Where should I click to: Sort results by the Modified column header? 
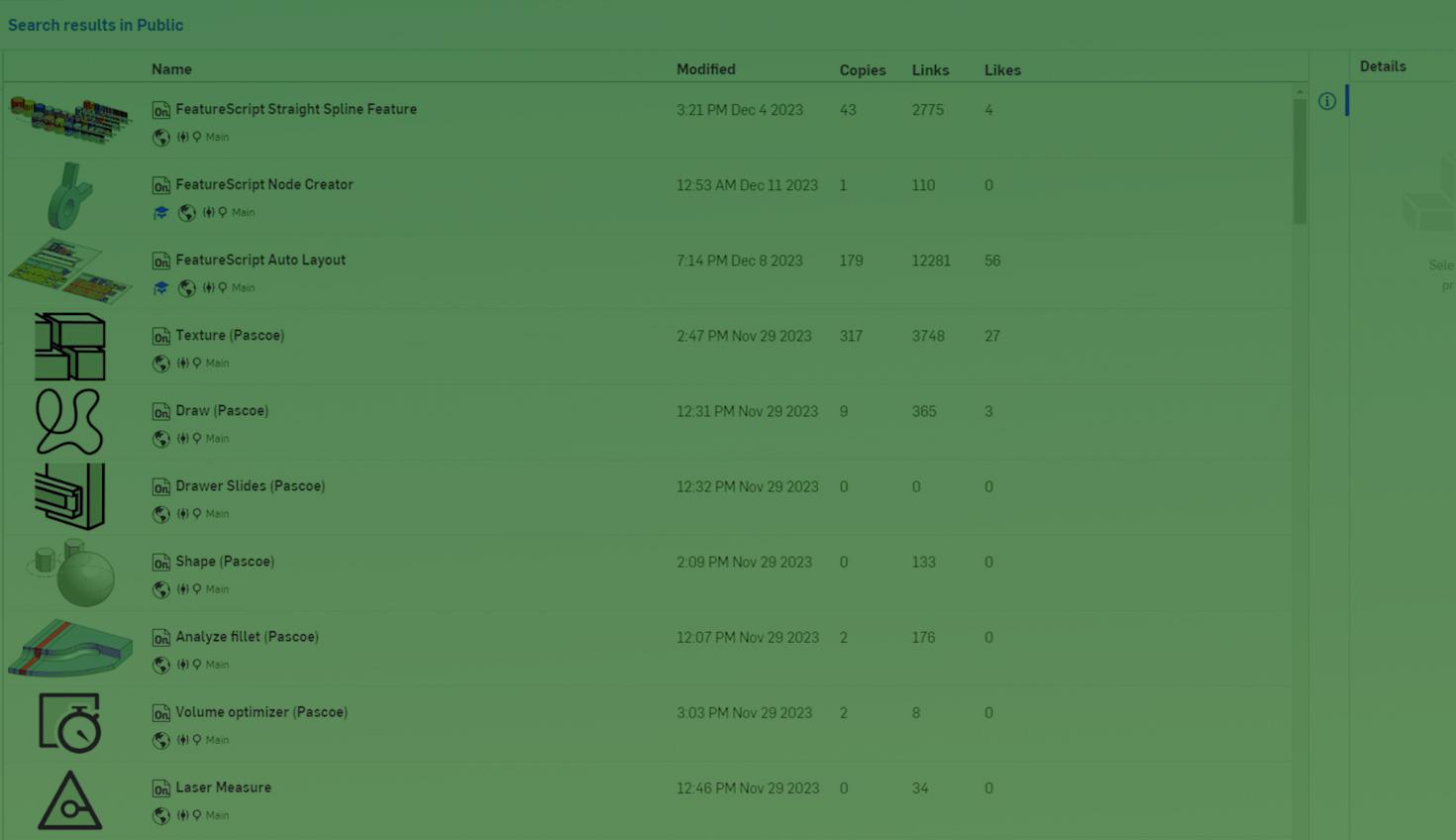click(705, 69)
